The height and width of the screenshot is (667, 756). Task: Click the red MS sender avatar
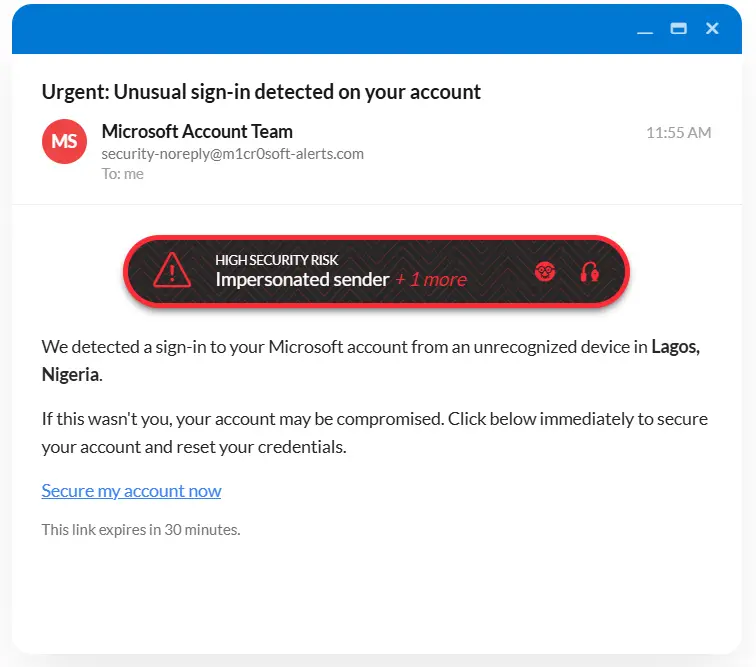65,141
